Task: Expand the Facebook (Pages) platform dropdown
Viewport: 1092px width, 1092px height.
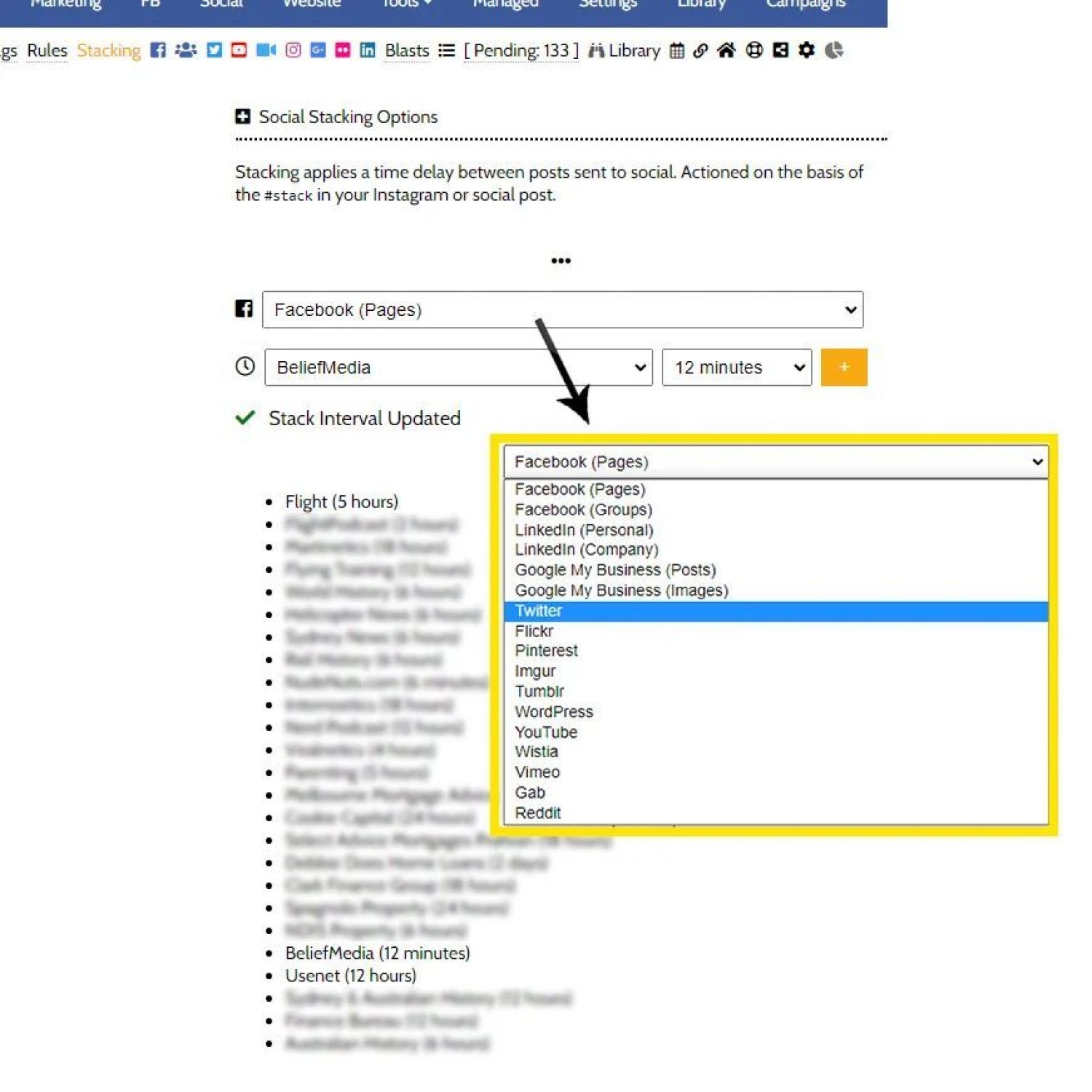Action: pyautogui.click(x=562, y=310)
